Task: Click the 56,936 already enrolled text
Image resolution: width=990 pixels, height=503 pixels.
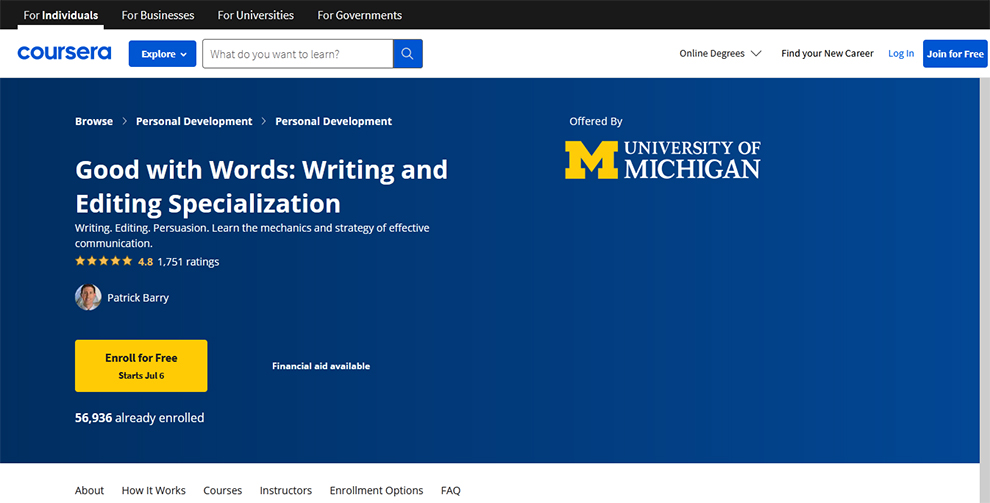Action: 140,418
